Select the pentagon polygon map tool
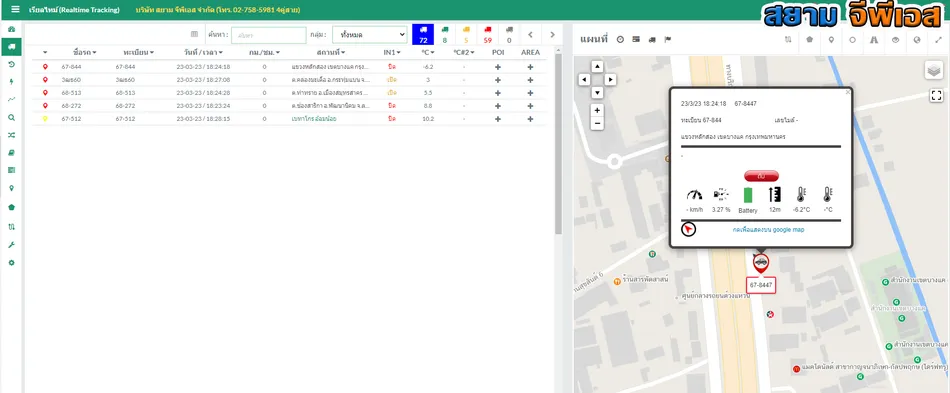The width and height of the screenshot is (950, 393). click(809, 39)
